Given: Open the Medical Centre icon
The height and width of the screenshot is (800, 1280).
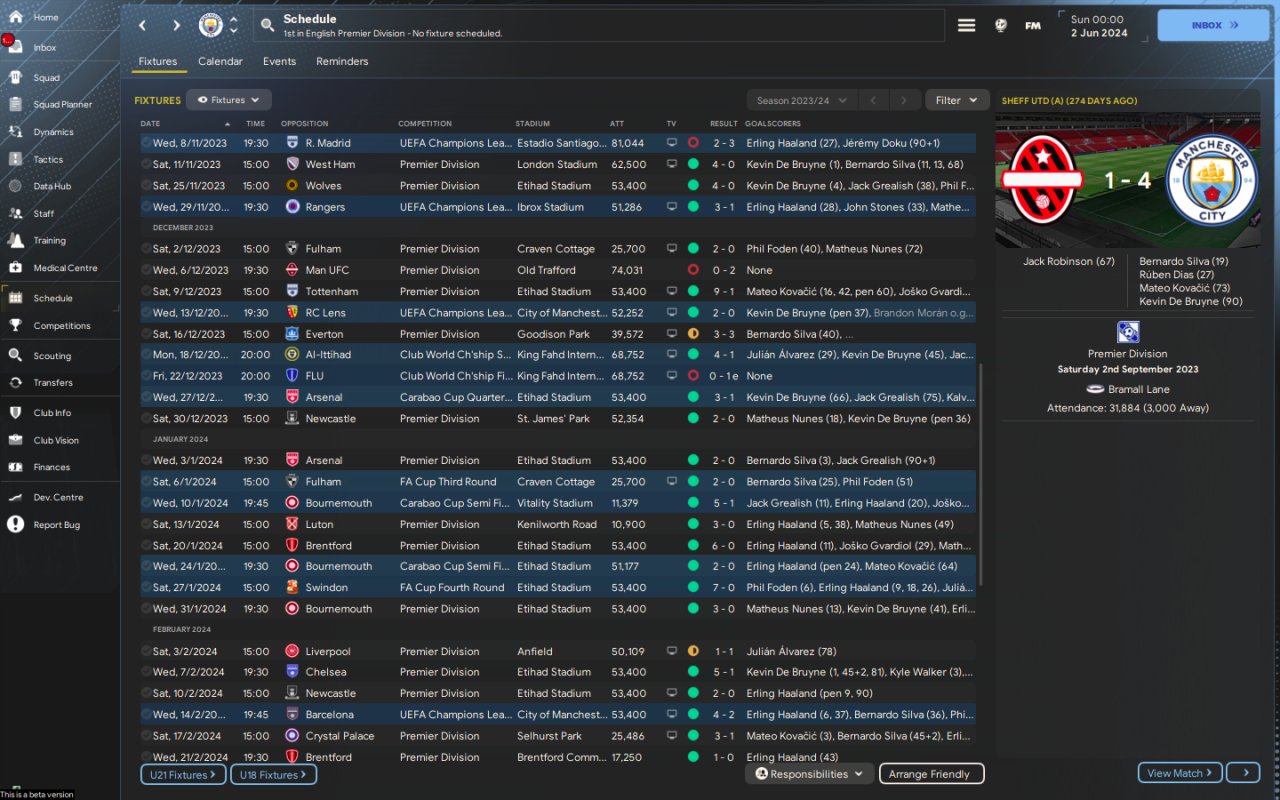Looking at the screenshot, I should click(15, 268).
